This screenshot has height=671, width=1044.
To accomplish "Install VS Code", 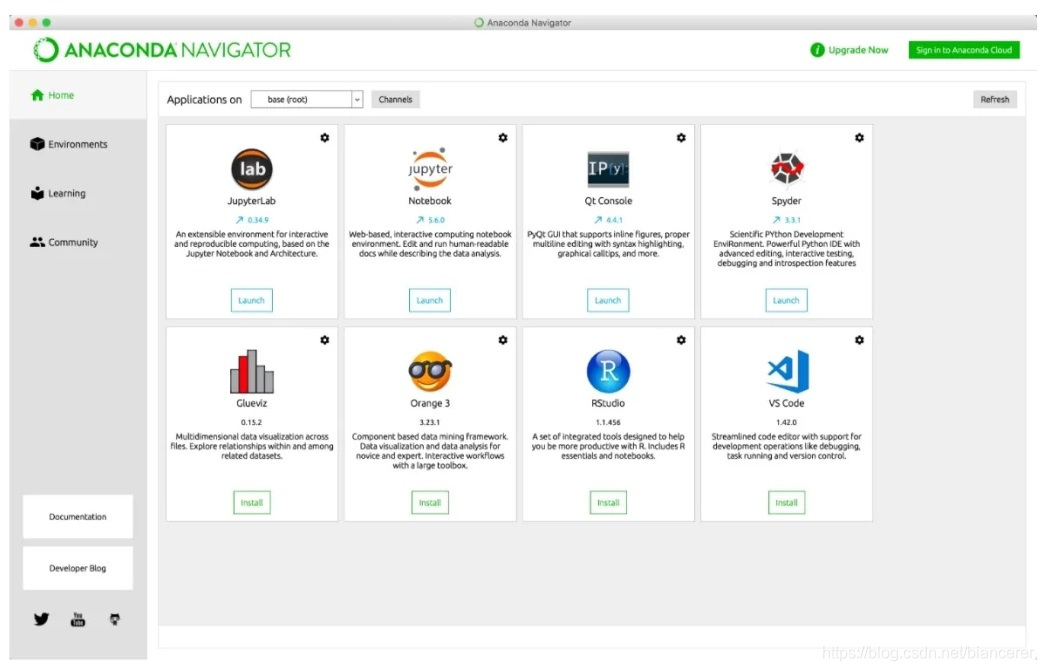I will point(786,503).
